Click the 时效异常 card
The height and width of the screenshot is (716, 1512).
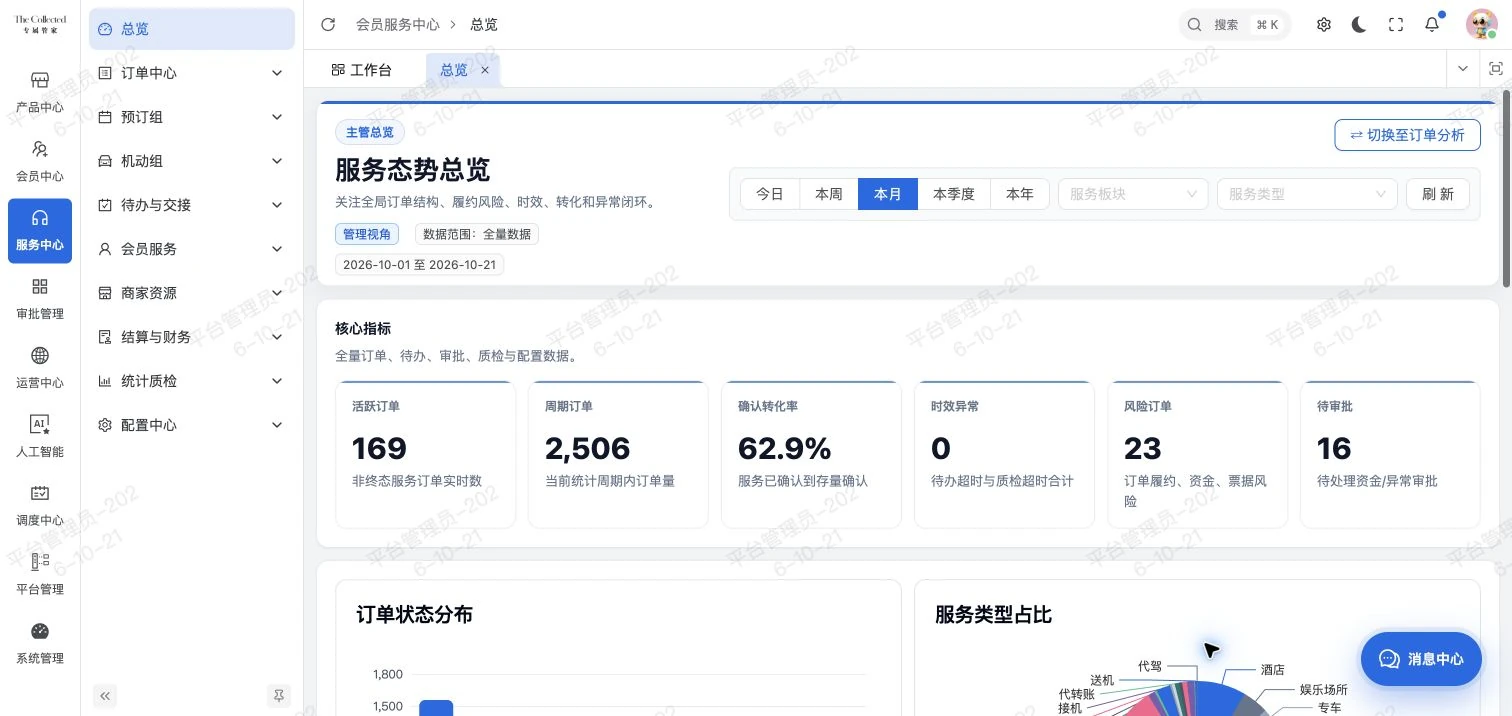pos(1004,454)
